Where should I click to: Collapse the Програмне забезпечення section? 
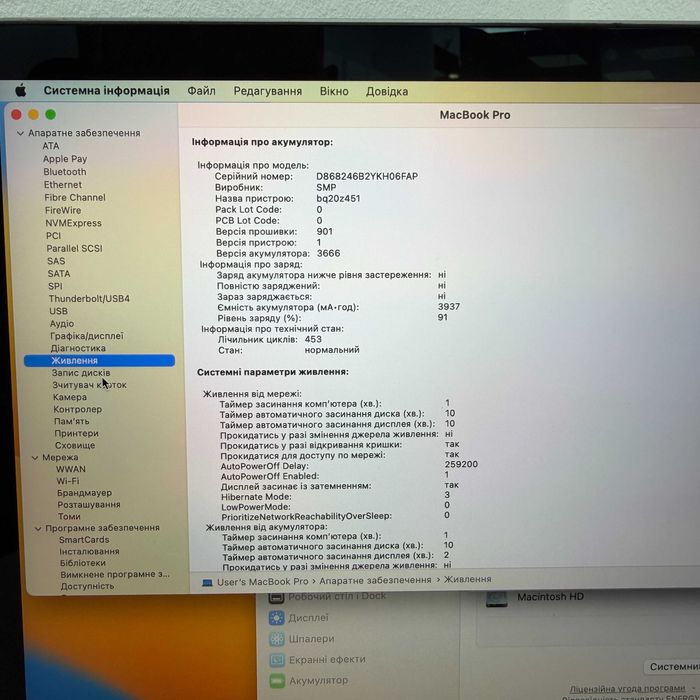(38, 528)
